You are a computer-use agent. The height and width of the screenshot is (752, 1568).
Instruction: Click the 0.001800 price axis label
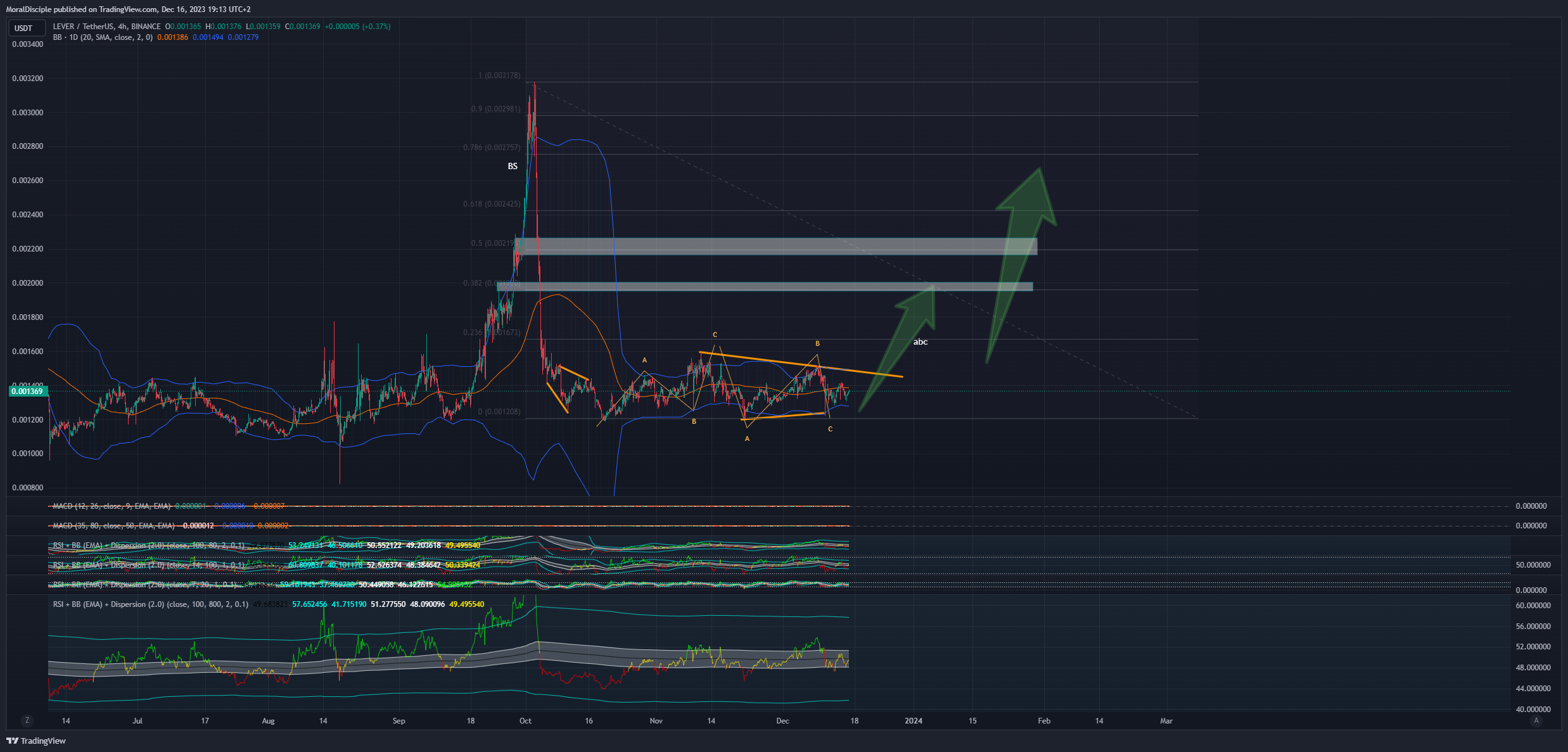[28, 317]
